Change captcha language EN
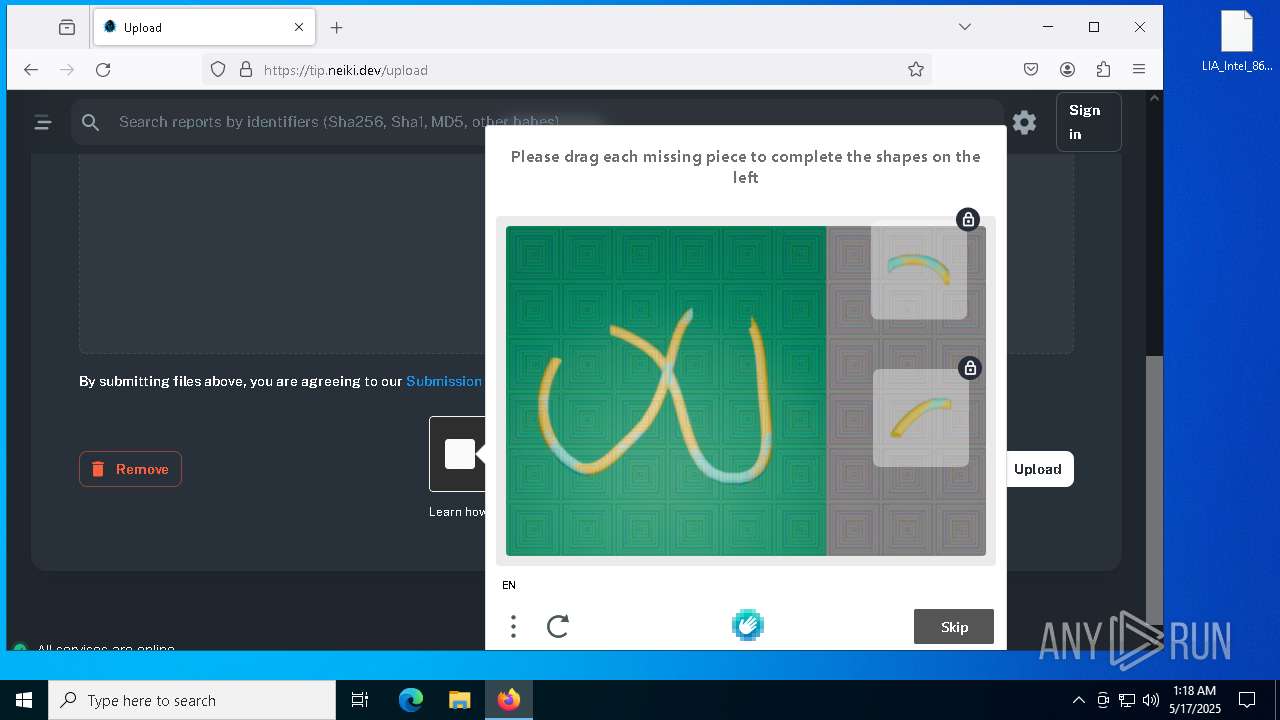This screenshot has width=1280, height=720. click(509, 585)
